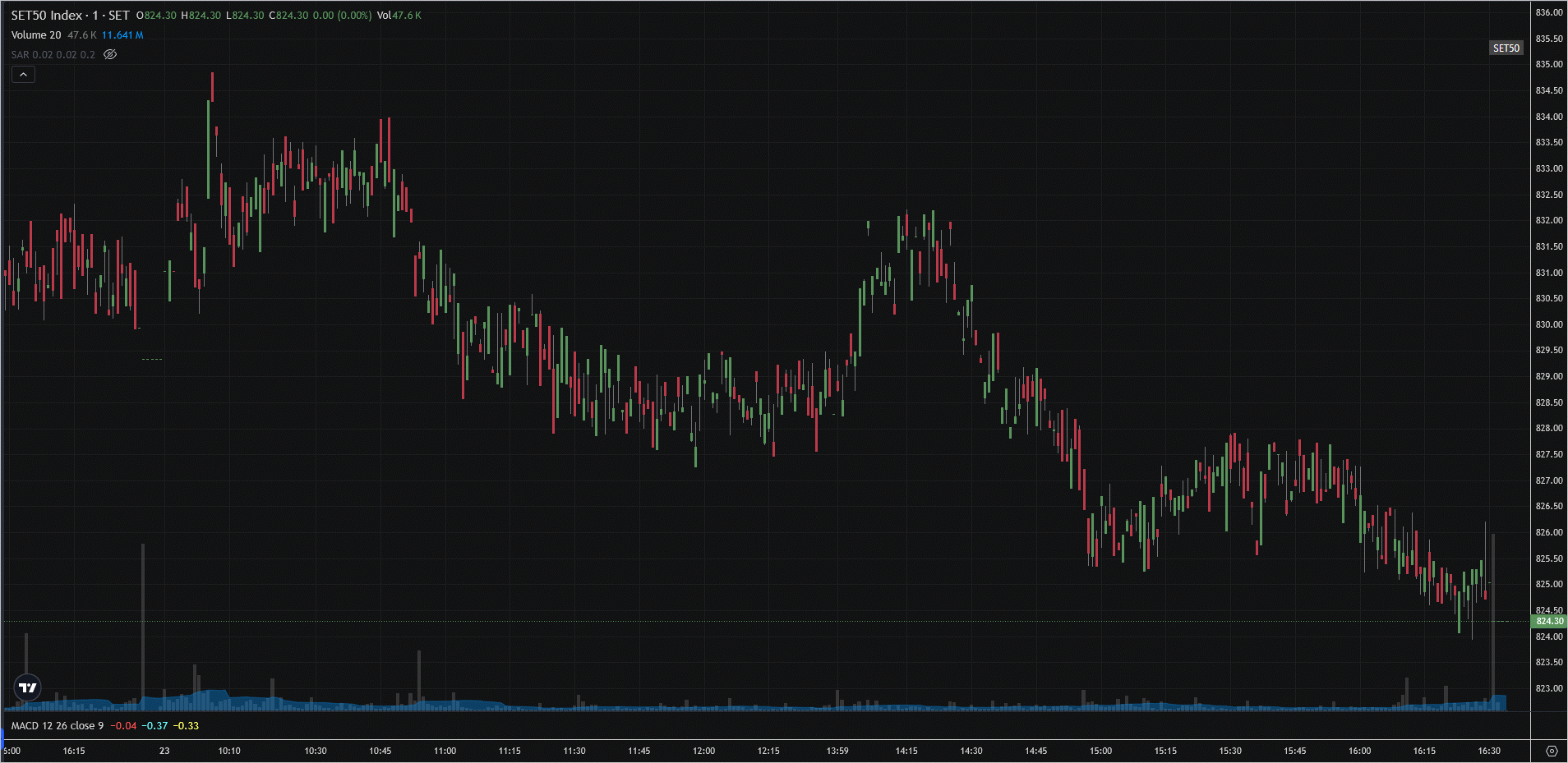1568x763 pixels.
Task: Click the 12:00 time axis label
Action: click(x=703, y=751)
